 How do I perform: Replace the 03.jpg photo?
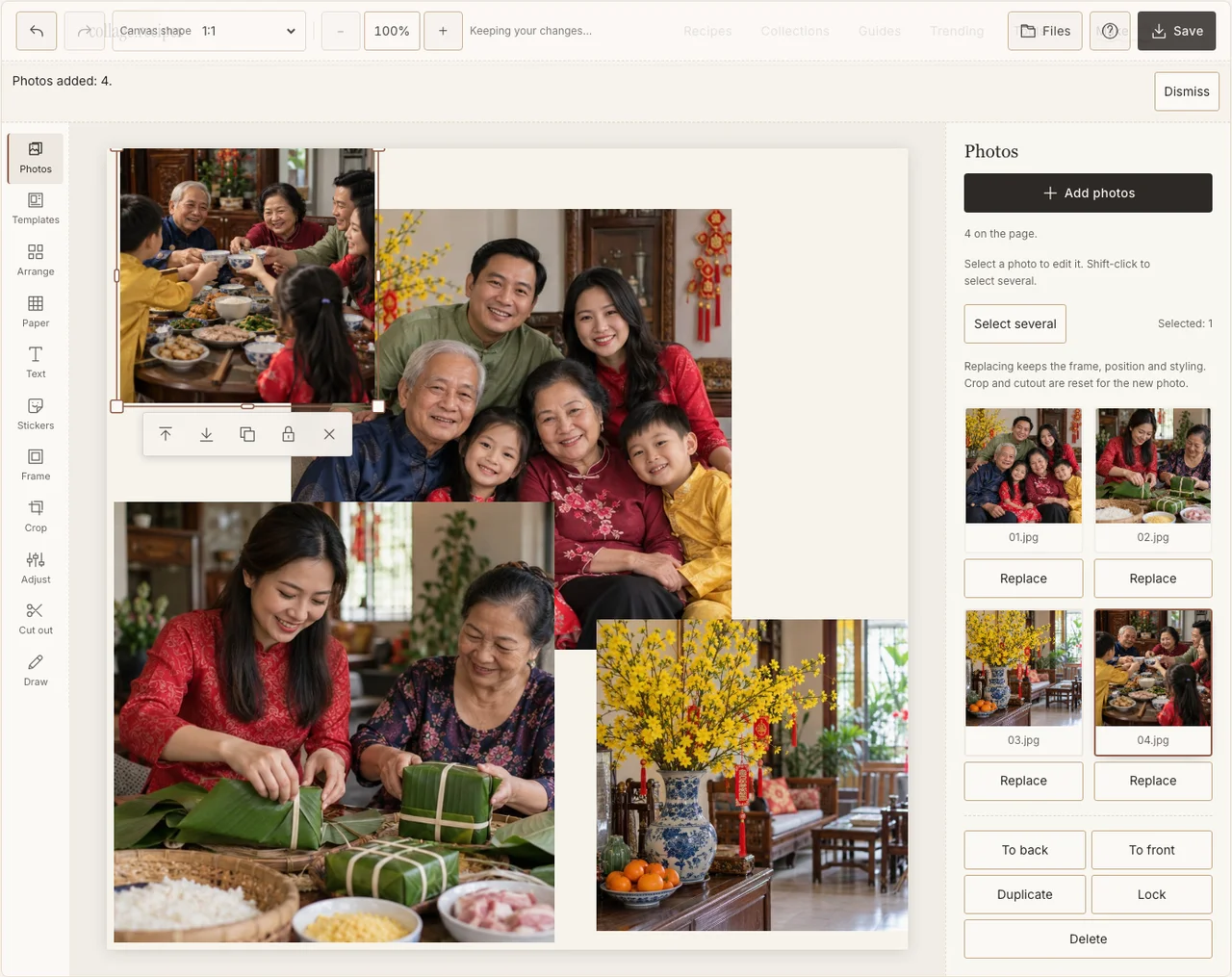[x=1023, y=781]
